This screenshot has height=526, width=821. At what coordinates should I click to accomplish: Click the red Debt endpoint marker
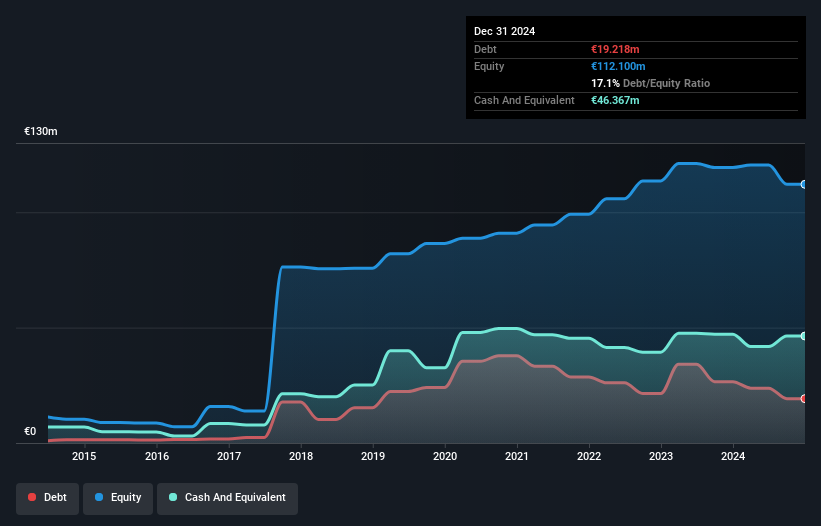point(803,399)
